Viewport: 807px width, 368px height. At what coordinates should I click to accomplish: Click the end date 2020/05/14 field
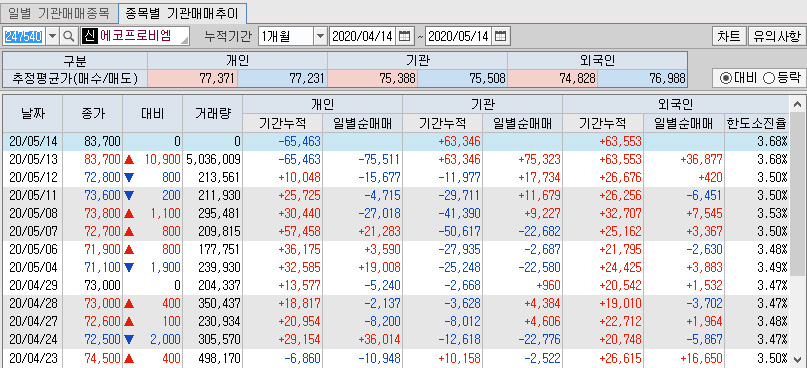click(x=459, y=36)
